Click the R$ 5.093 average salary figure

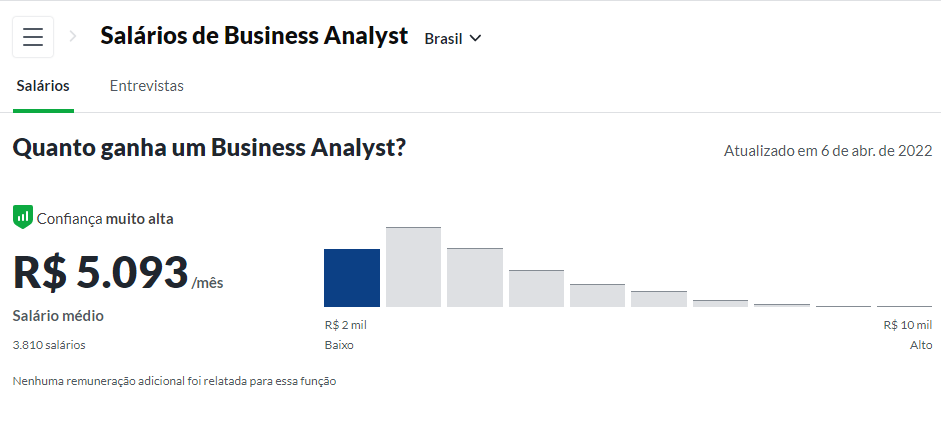101,273
